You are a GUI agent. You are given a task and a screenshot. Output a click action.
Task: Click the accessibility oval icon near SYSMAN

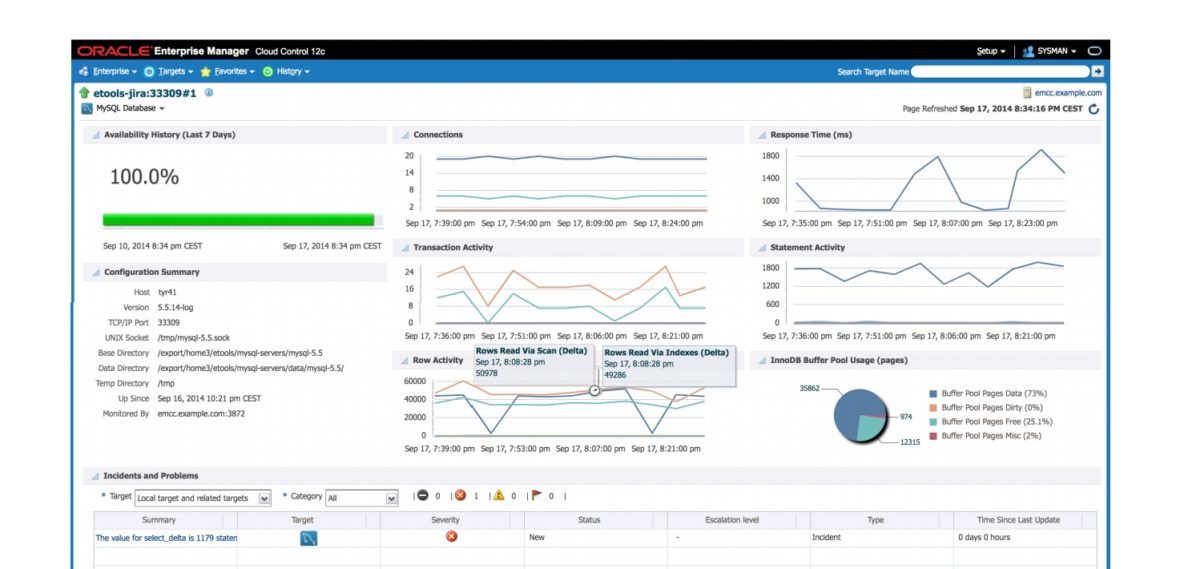[1094, 51]
